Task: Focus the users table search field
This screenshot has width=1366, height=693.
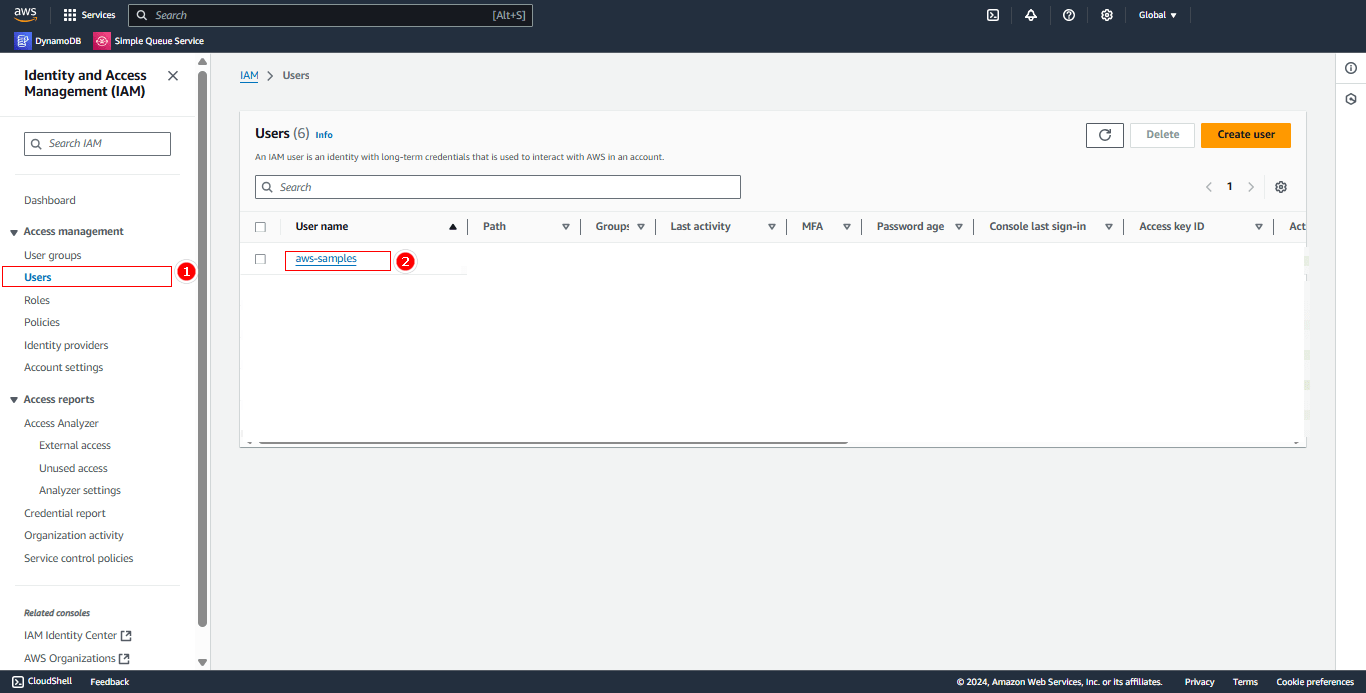Action: [498, 187]
